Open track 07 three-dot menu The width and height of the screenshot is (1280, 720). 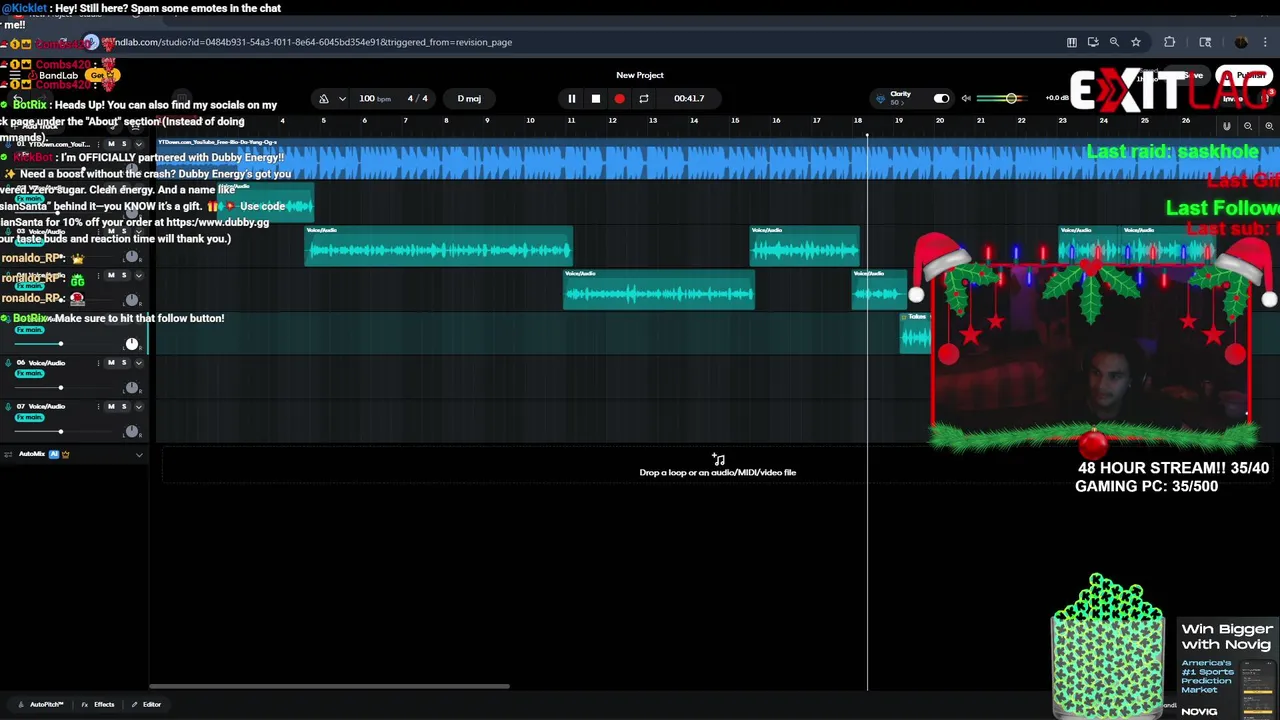tap(99, 407)
